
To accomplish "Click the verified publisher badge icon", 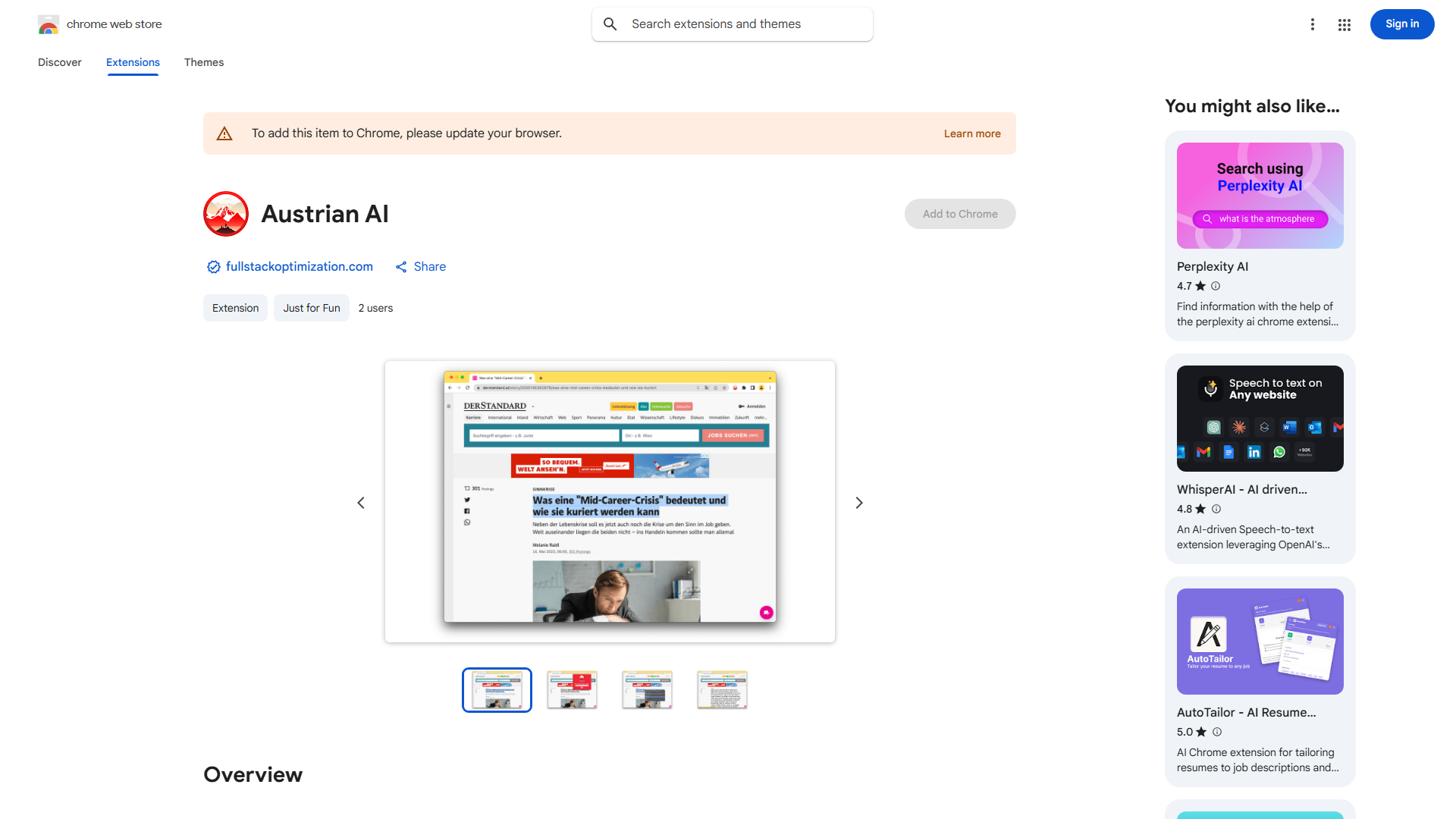I will pos(213,266).
